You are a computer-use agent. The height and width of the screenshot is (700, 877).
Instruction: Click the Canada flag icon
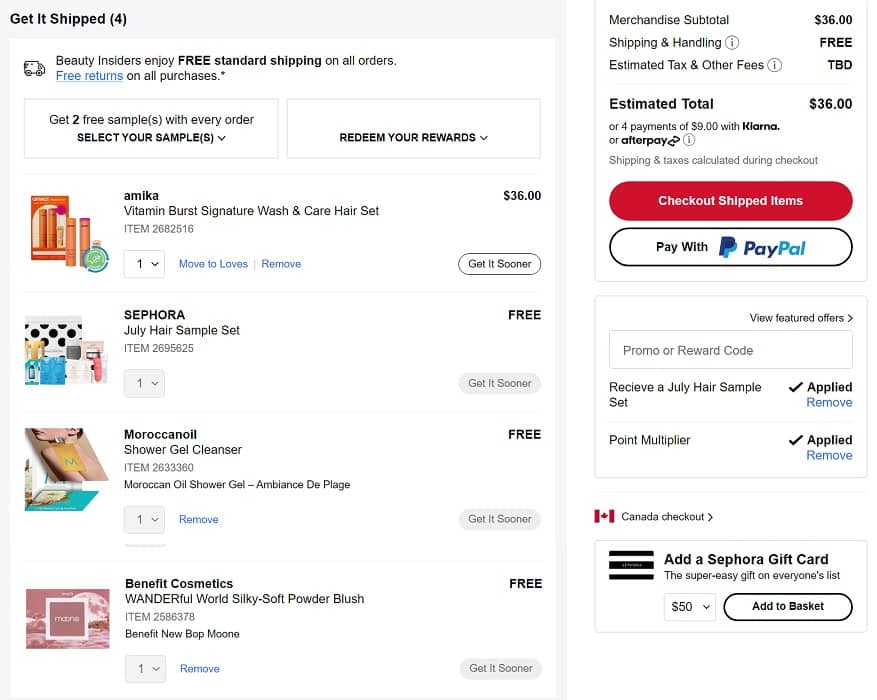coord(604,517)
